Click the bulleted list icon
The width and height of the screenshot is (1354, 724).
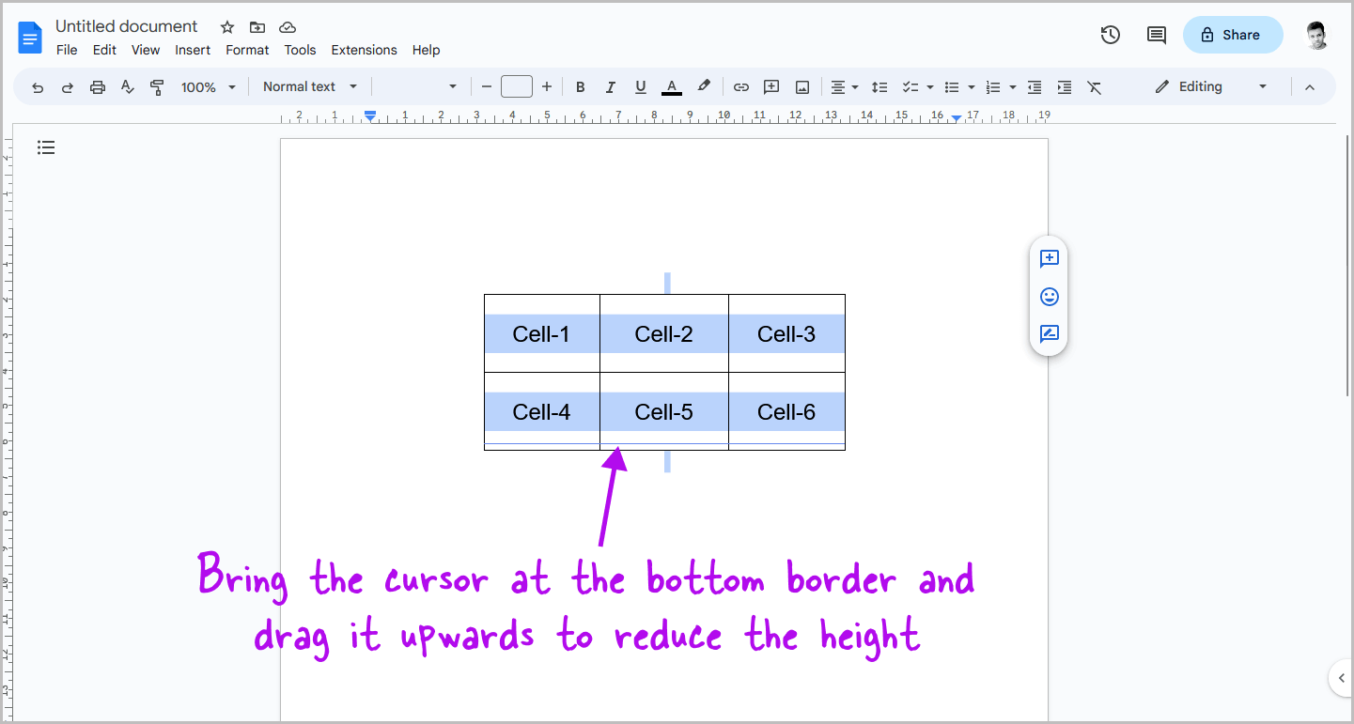[952, 87]
